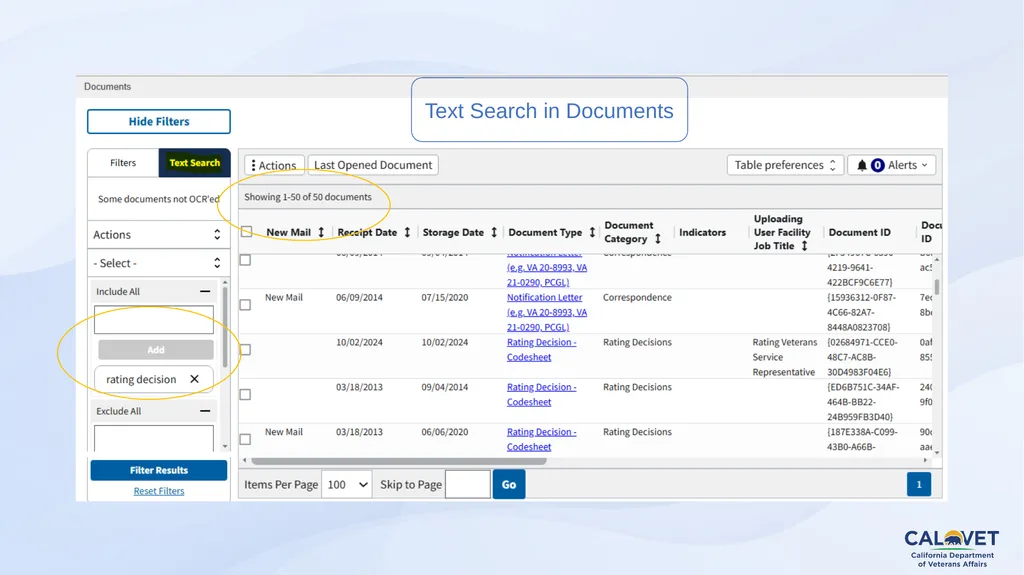Image resolution: width=1024 pixels, height=575 pixels.
Task: Click the Reset Filters link
Action: click(x=159, y=491)
